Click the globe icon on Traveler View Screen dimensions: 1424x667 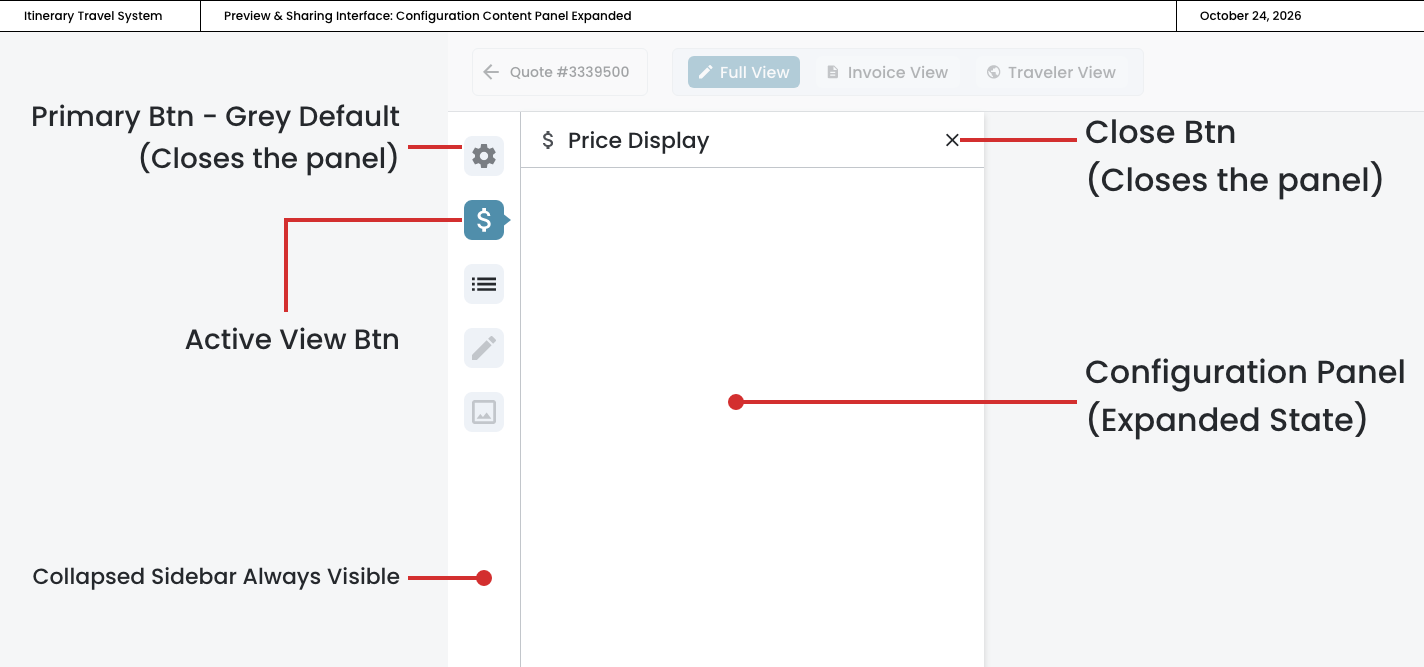pyautogui.click(x=993, y=72)
